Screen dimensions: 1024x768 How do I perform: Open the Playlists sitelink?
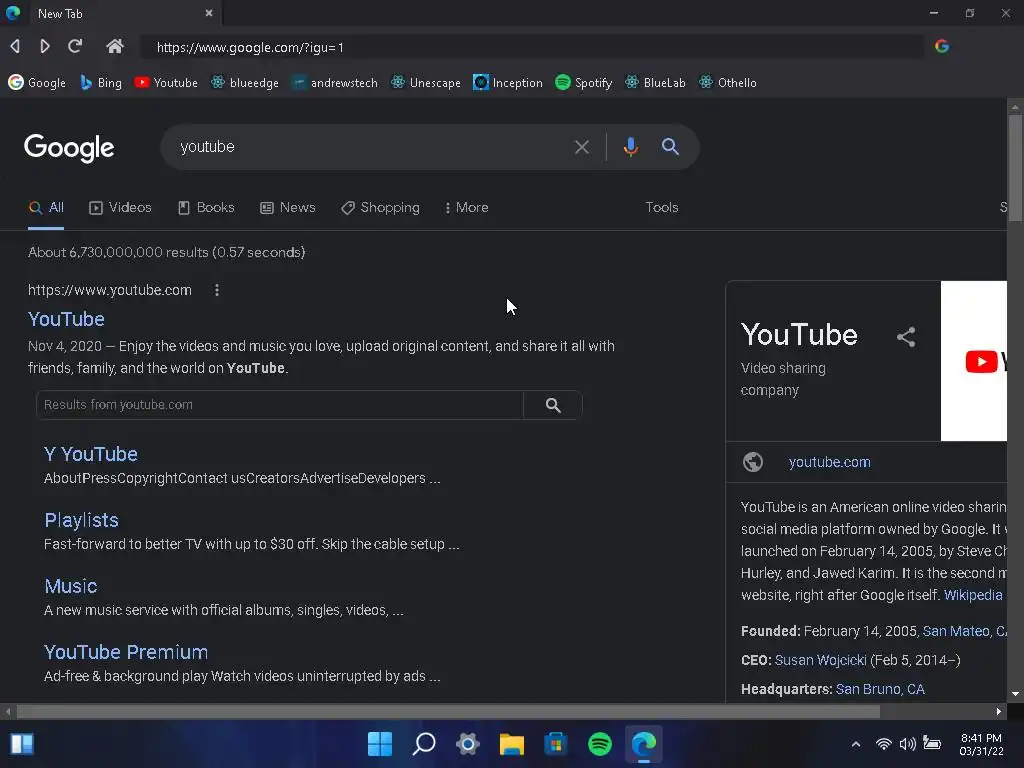[x=82, y=520]
